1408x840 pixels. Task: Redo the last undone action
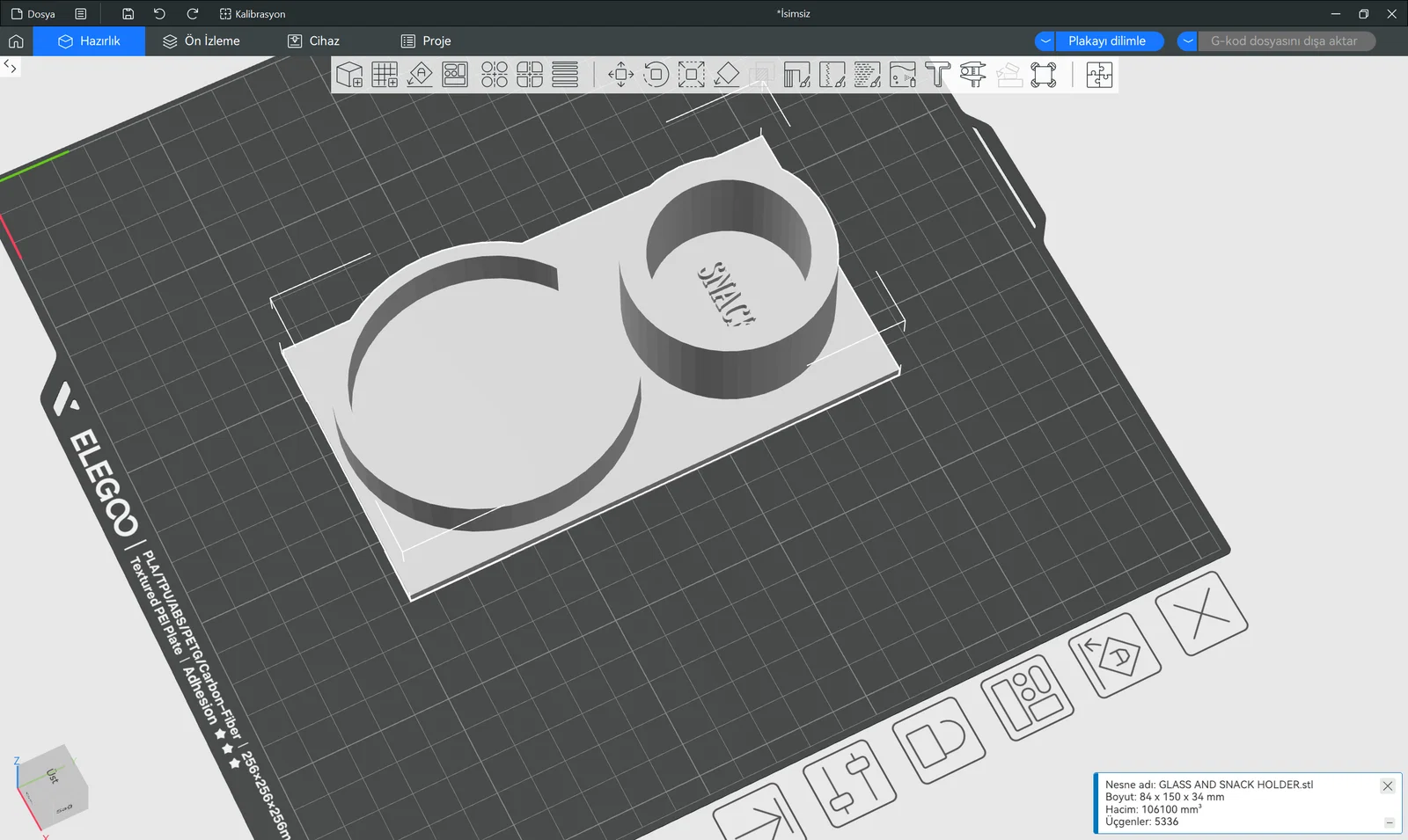tap(193, 14)
